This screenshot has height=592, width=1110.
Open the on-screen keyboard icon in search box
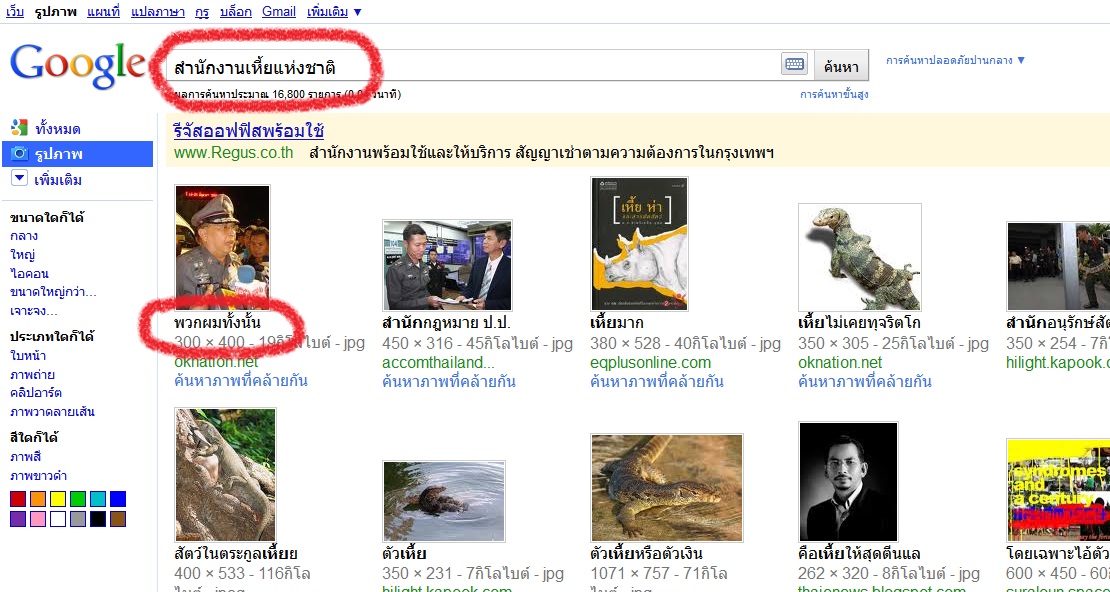794,64
